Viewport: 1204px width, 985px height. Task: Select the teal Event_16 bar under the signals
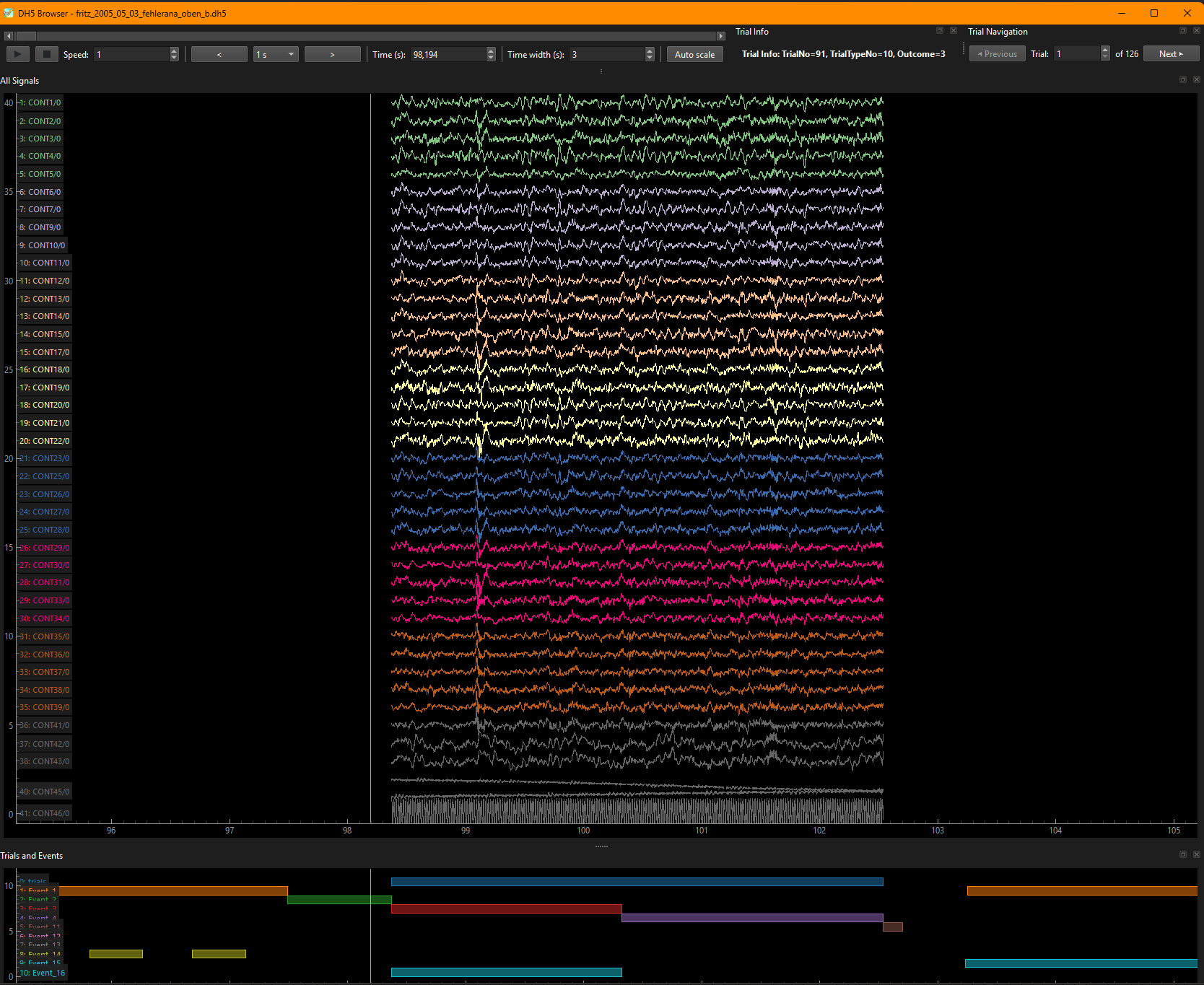[x=506, y=972]
